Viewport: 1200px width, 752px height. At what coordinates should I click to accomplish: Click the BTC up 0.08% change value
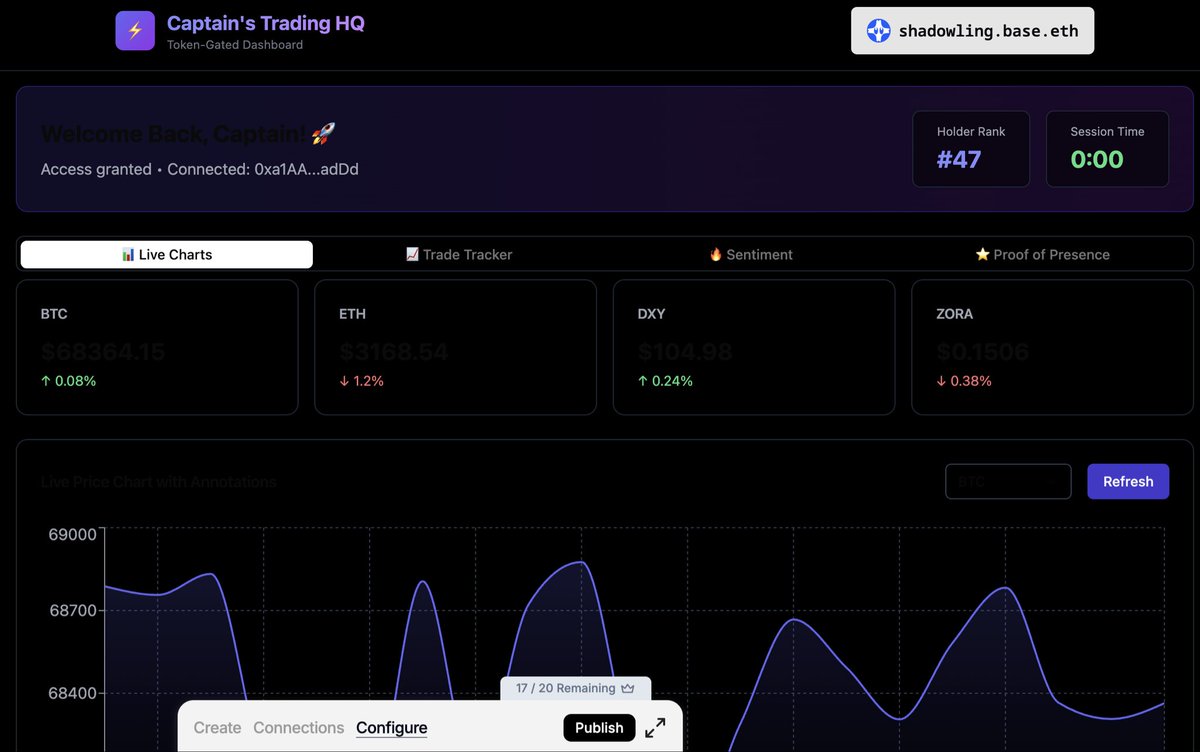pyautogui.click(x=69, y=381)
